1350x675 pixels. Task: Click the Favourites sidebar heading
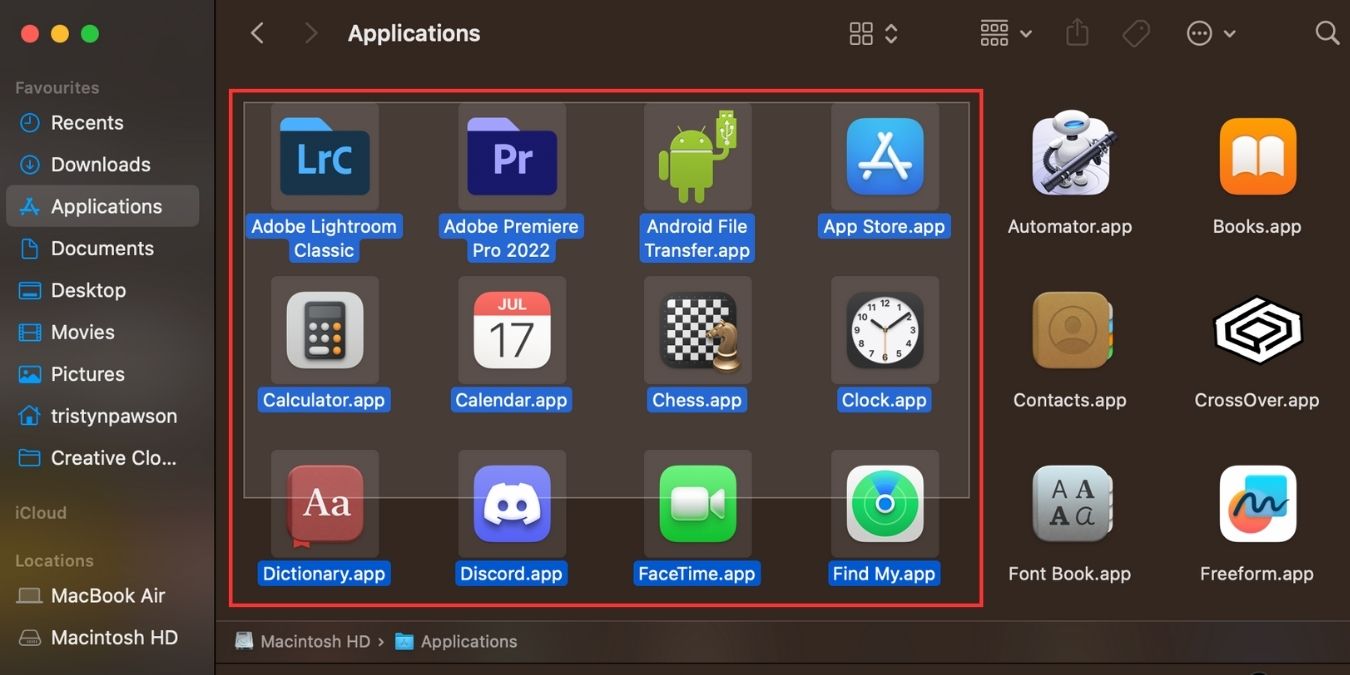57,88
